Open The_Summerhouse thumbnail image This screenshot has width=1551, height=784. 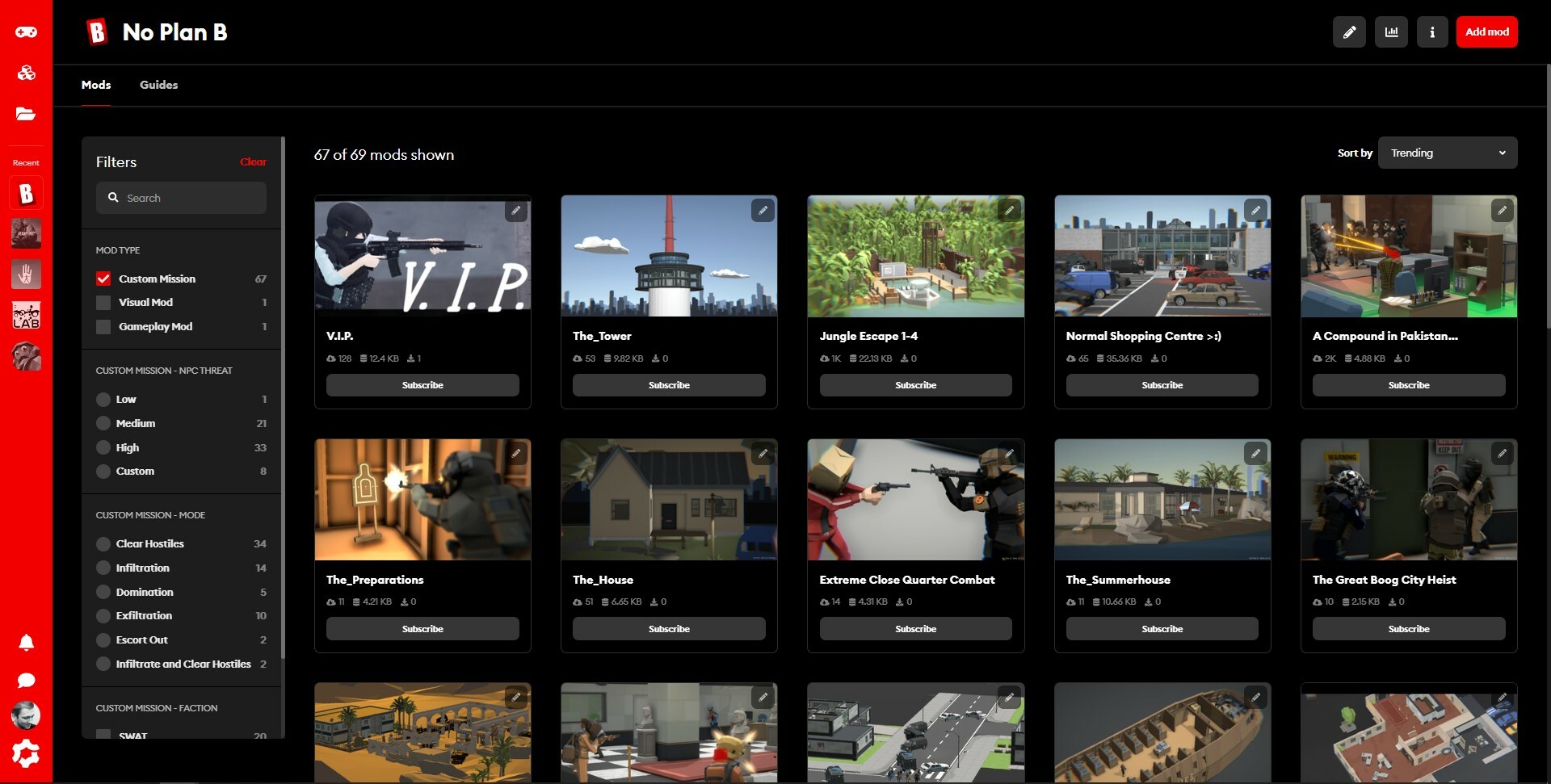[1162, 500]
